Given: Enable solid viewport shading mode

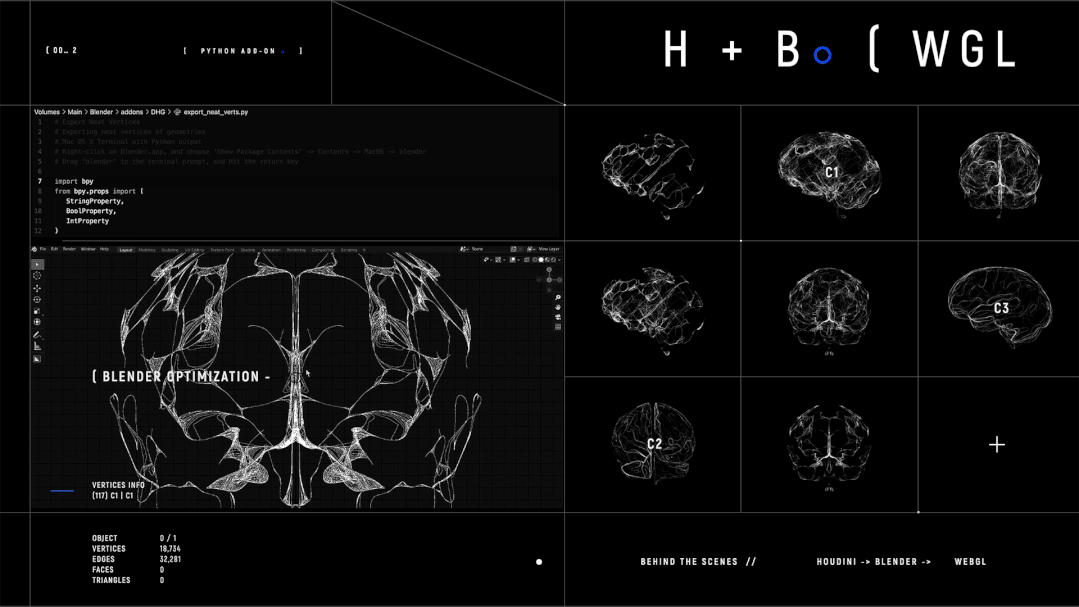Looking at the screenshot, I should coord(541,260).
